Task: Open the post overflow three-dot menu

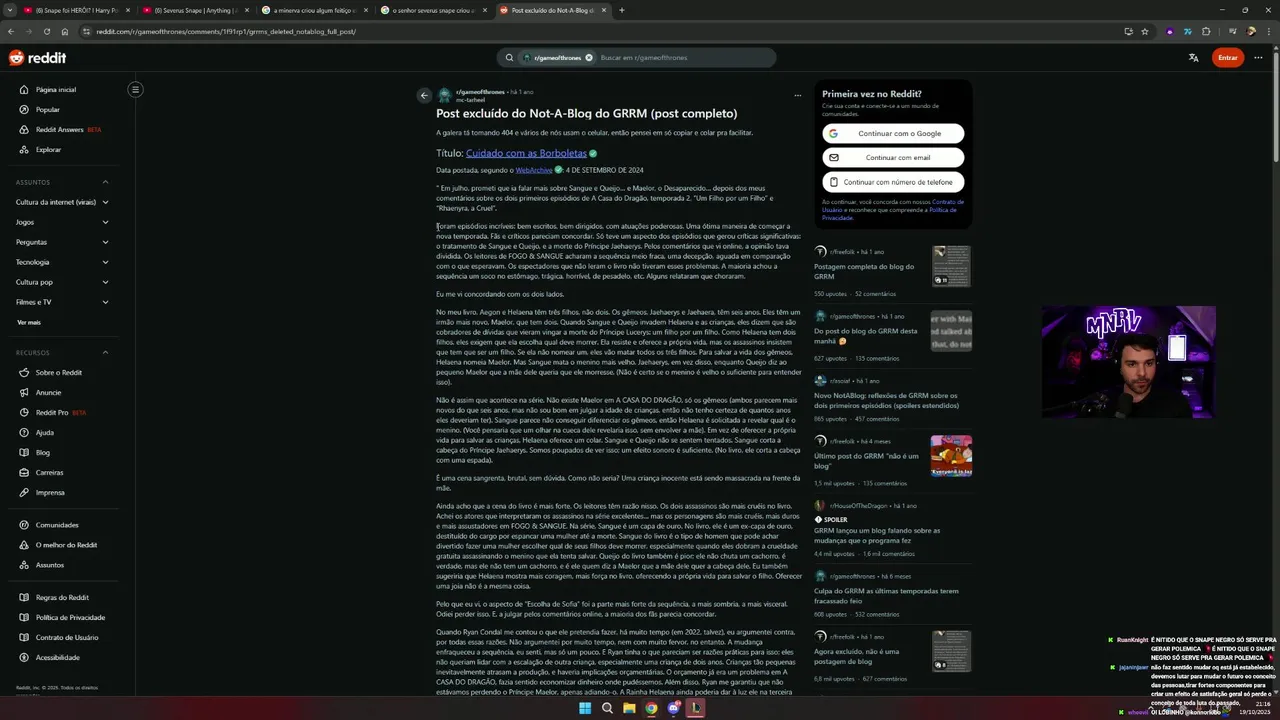Action: pyautogui.click(x=797, y=96)
